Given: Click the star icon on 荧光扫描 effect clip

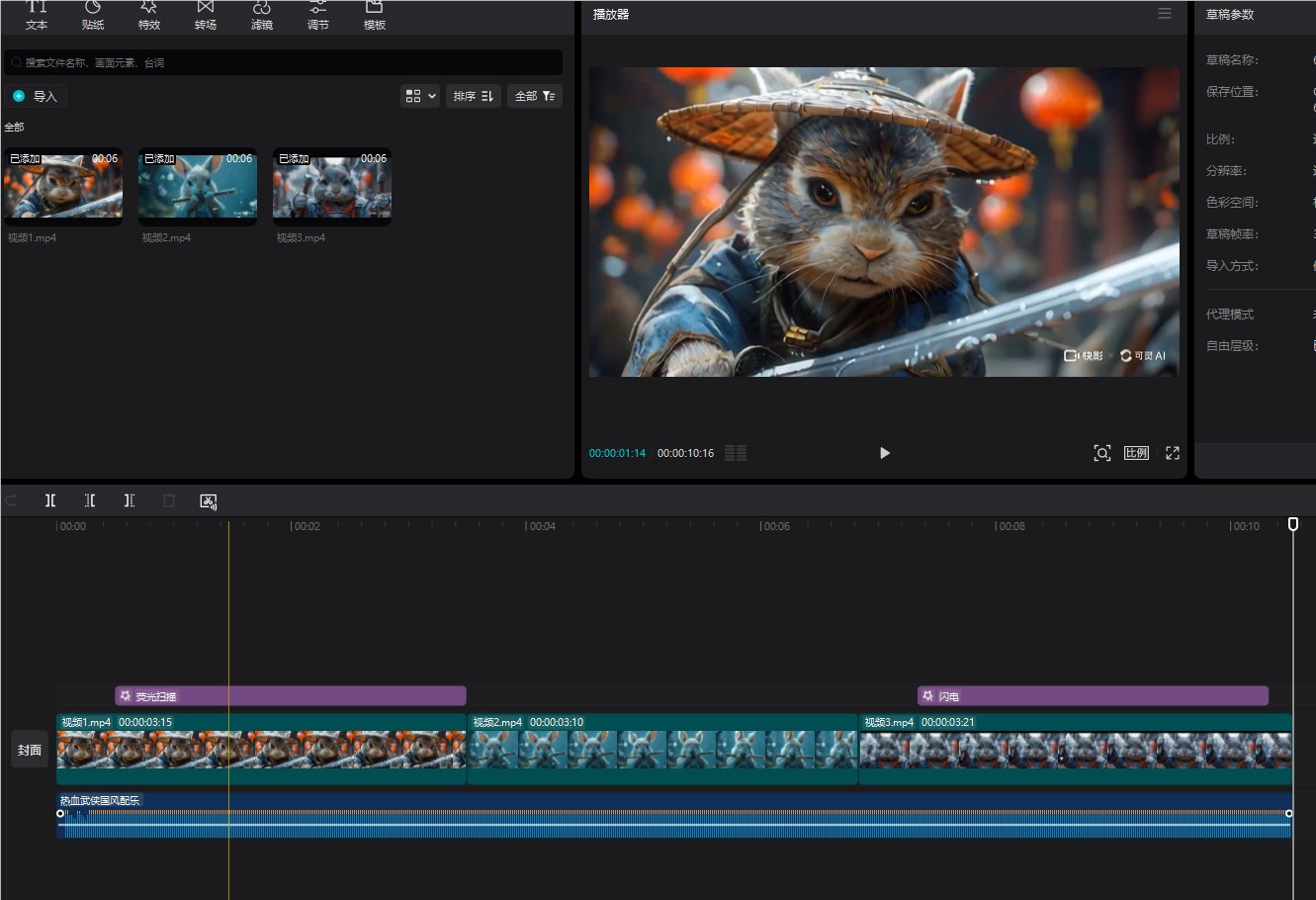Looking at the screenshot, I should point(126,696).
